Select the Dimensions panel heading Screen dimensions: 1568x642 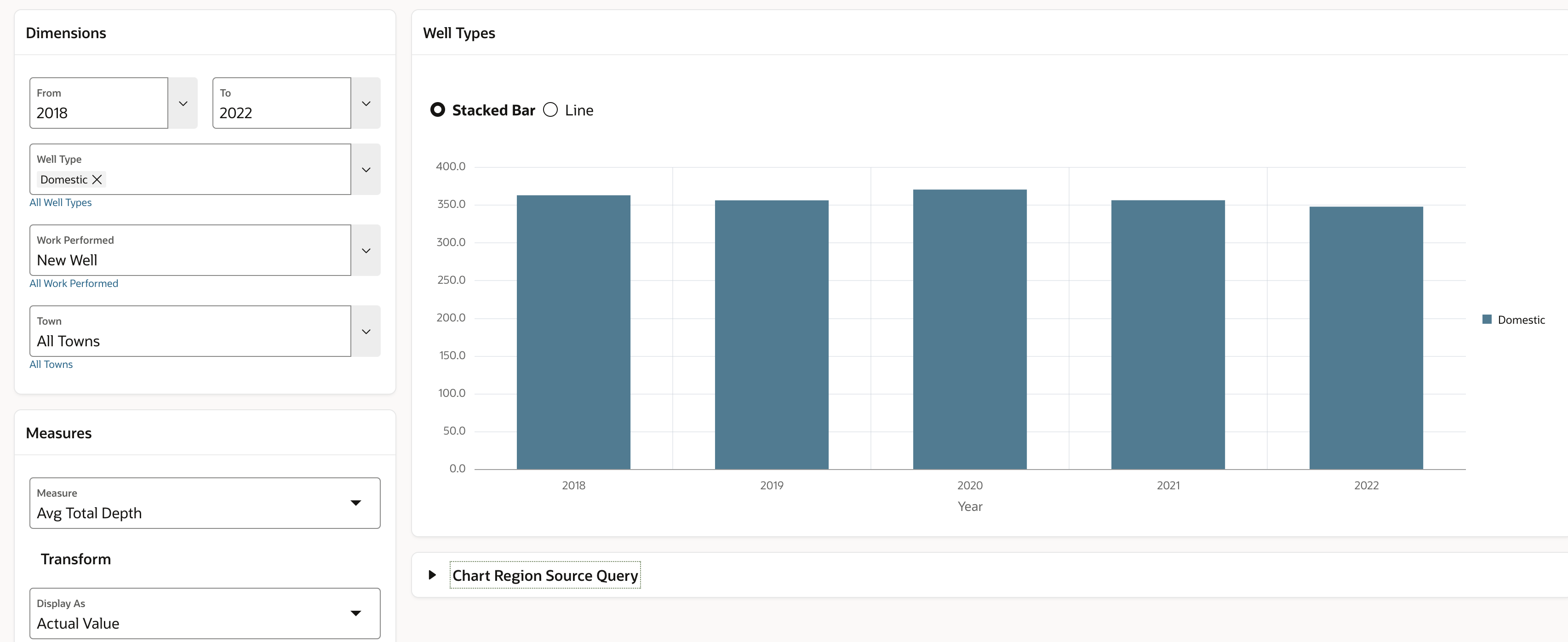(x=66, y=32)
